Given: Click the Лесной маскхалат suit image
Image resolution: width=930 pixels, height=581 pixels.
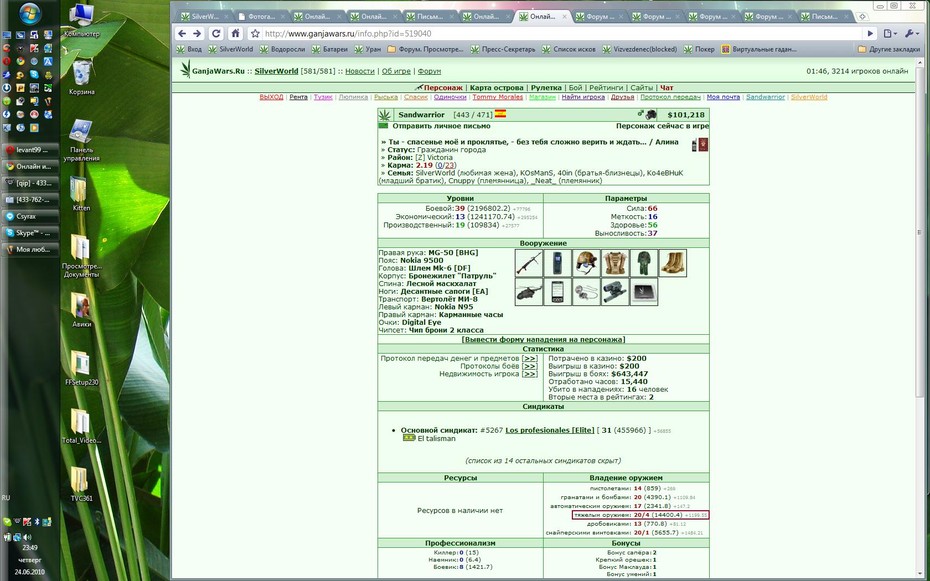Looking at the screenshot, I should pos(644,263).
